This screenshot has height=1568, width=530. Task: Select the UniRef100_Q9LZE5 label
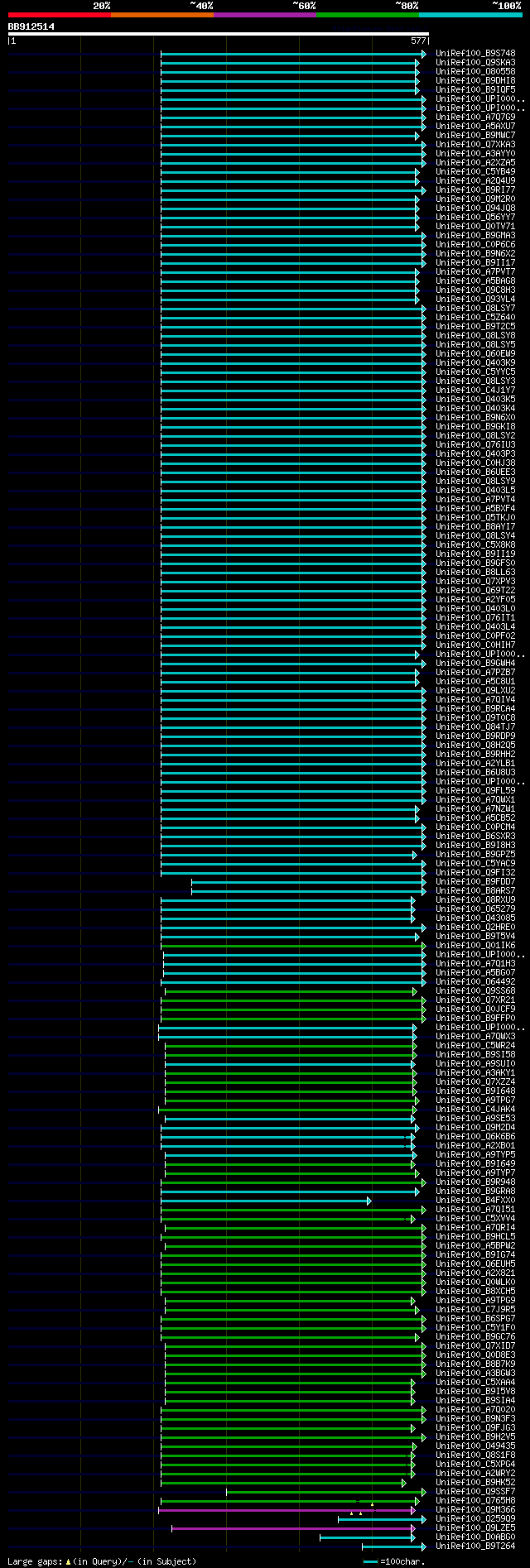pyautogui.click(x=475, y=1528)
